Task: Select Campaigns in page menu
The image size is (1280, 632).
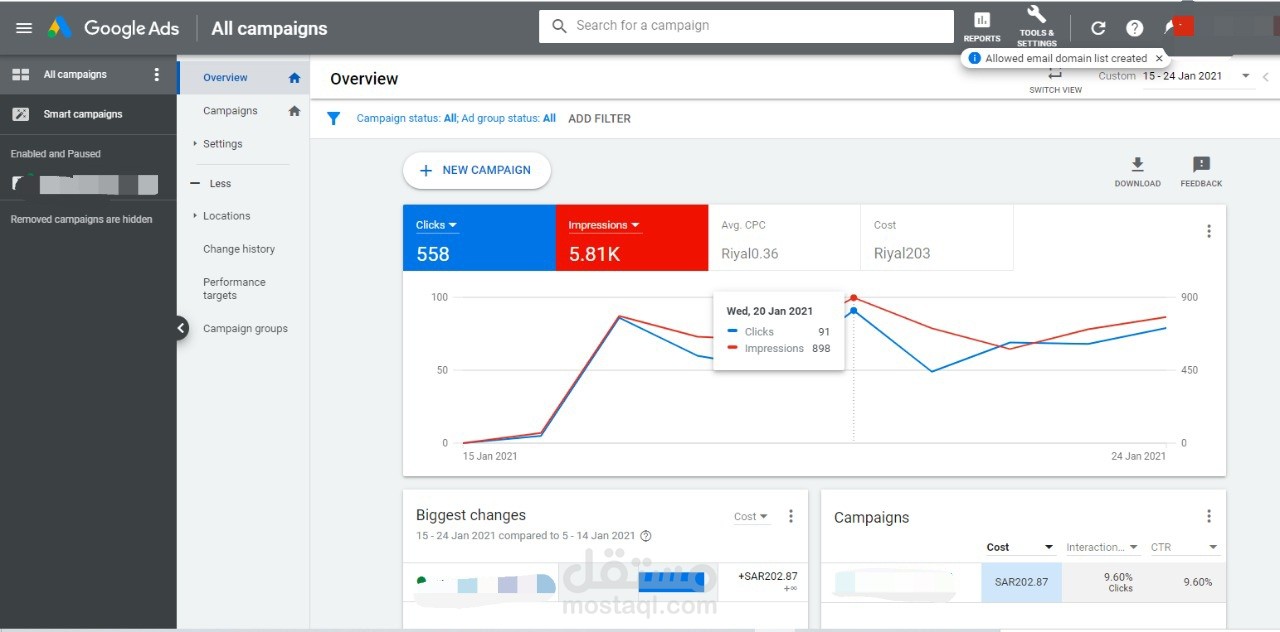Action: click(x=230, y=111)
